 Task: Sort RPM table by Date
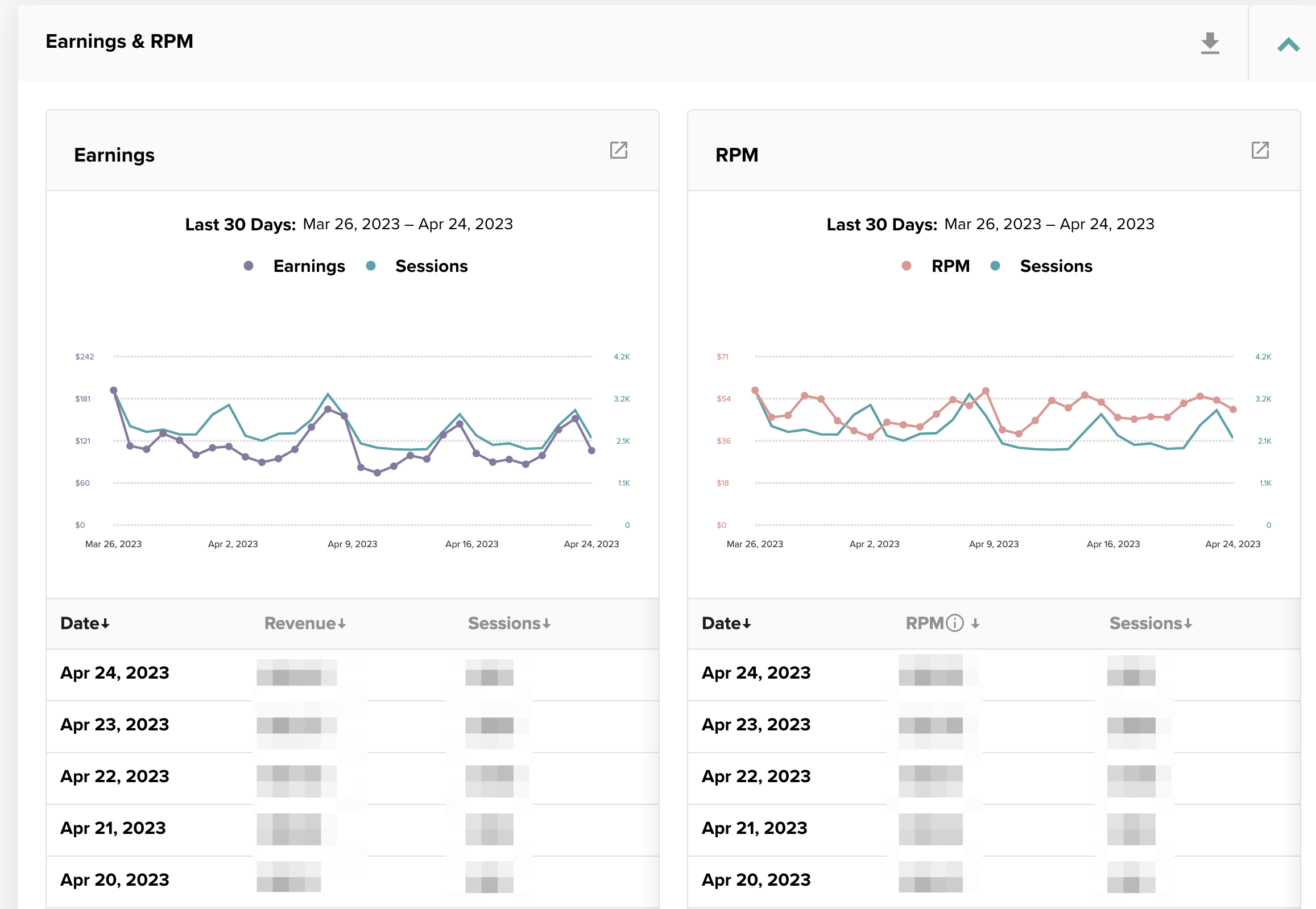(726, 623)
